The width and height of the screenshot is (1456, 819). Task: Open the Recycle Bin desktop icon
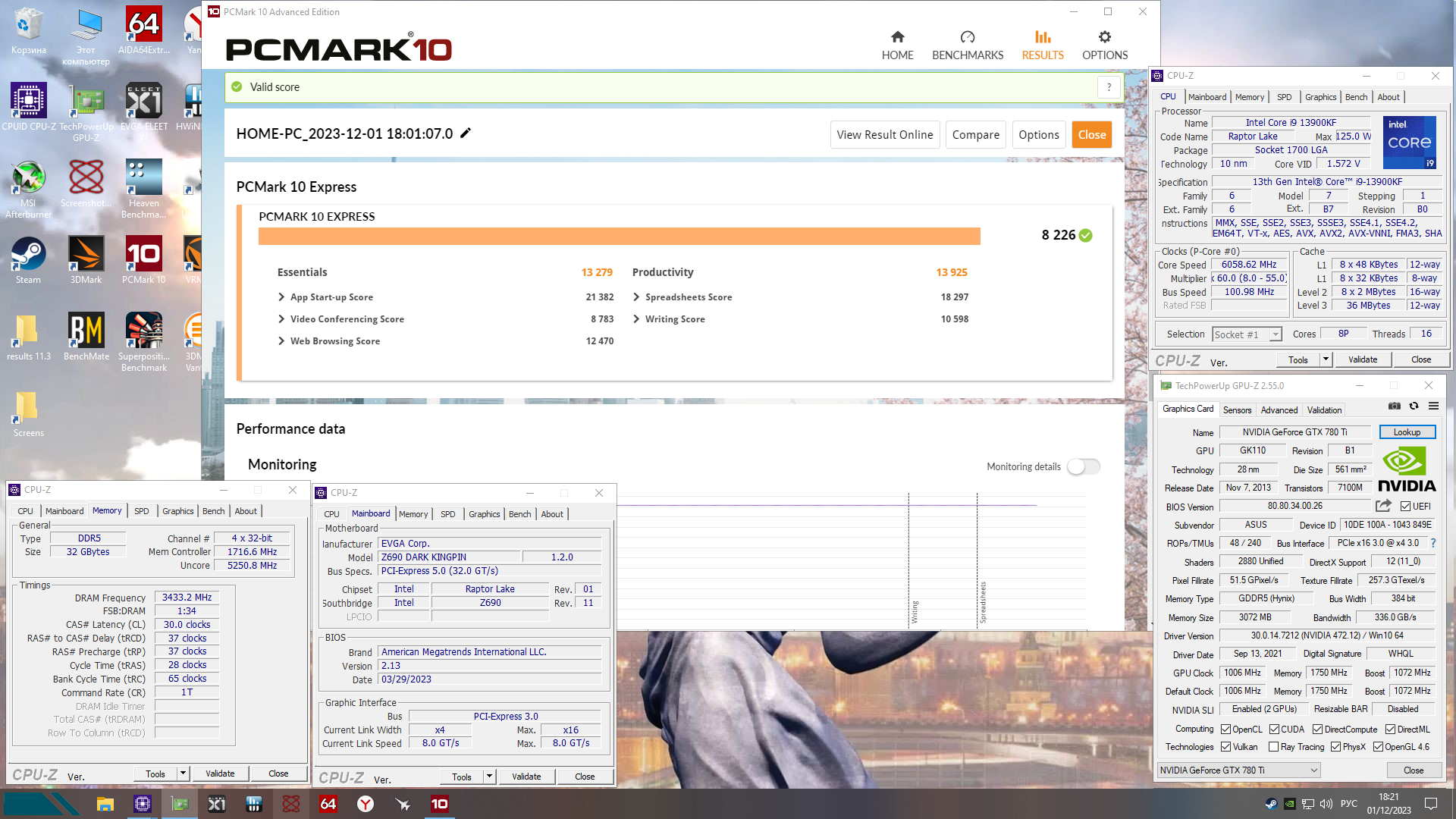28,31
